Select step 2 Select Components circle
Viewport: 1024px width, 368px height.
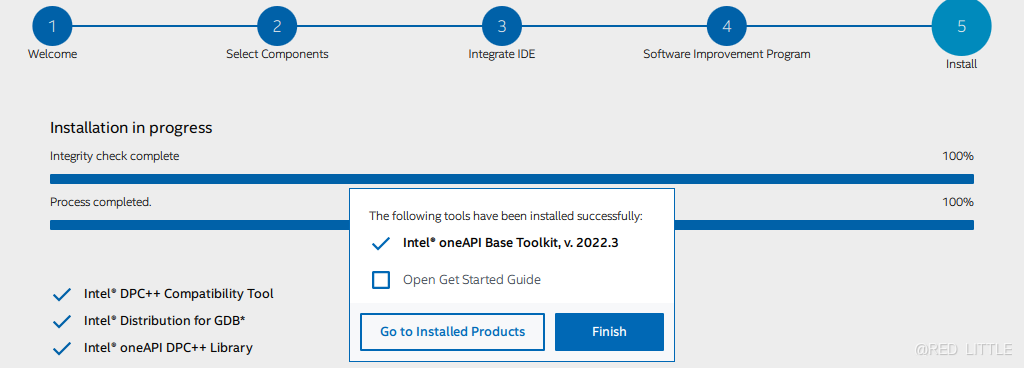tap(277, 26)
